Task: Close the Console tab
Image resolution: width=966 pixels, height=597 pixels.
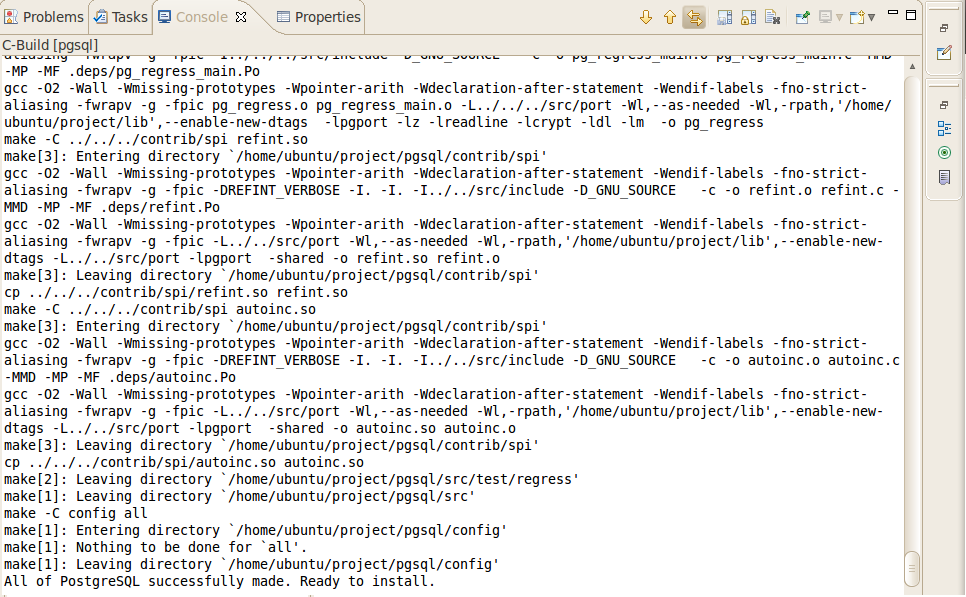Action: pos(241,17)
